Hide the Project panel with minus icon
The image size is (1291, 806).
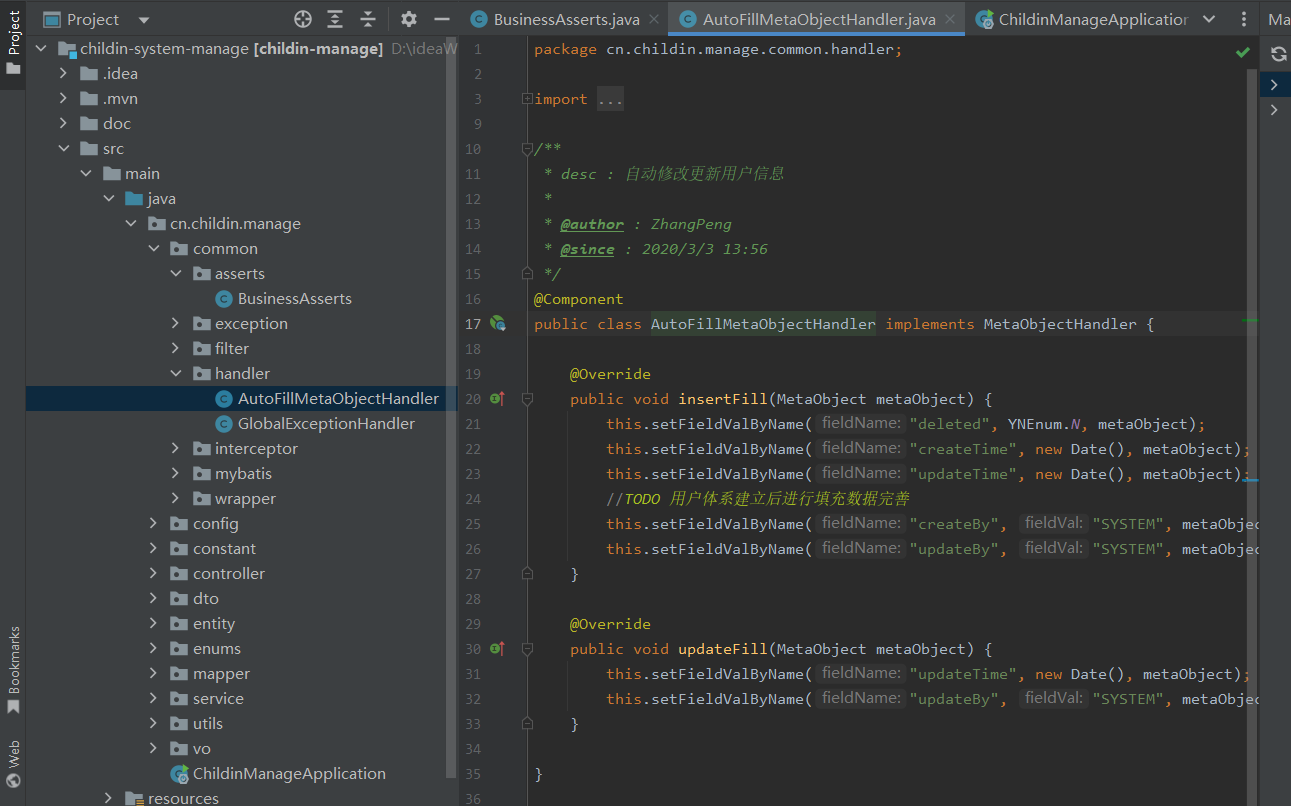441,19
